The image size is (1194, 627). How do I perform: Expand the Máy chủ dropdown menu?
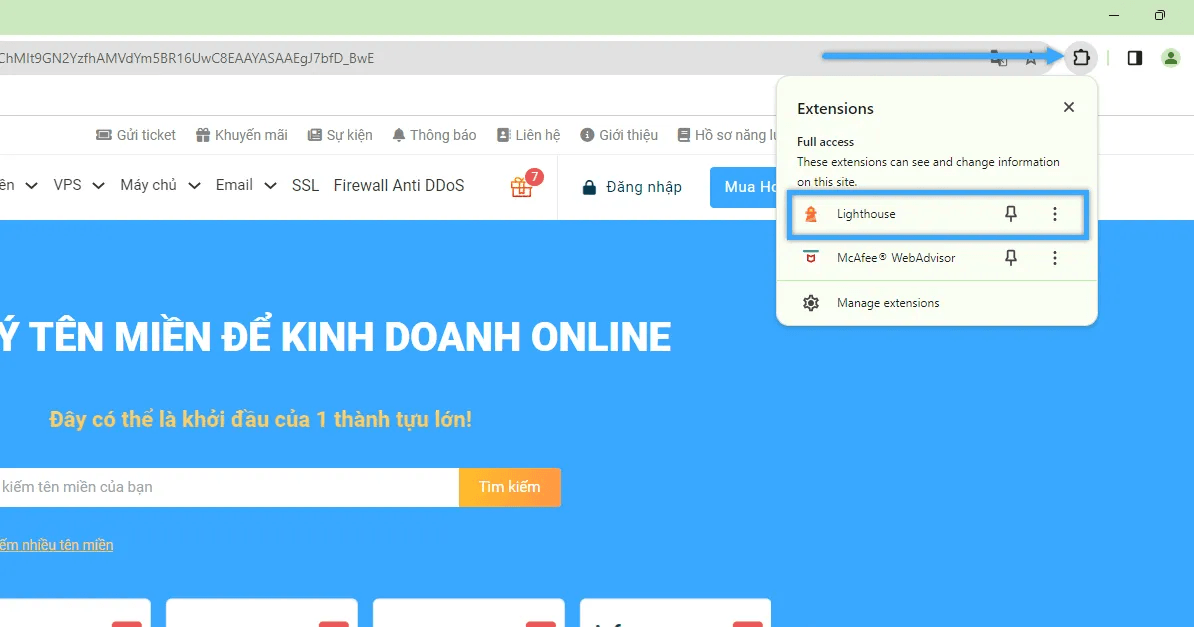[x=160, y=185]
